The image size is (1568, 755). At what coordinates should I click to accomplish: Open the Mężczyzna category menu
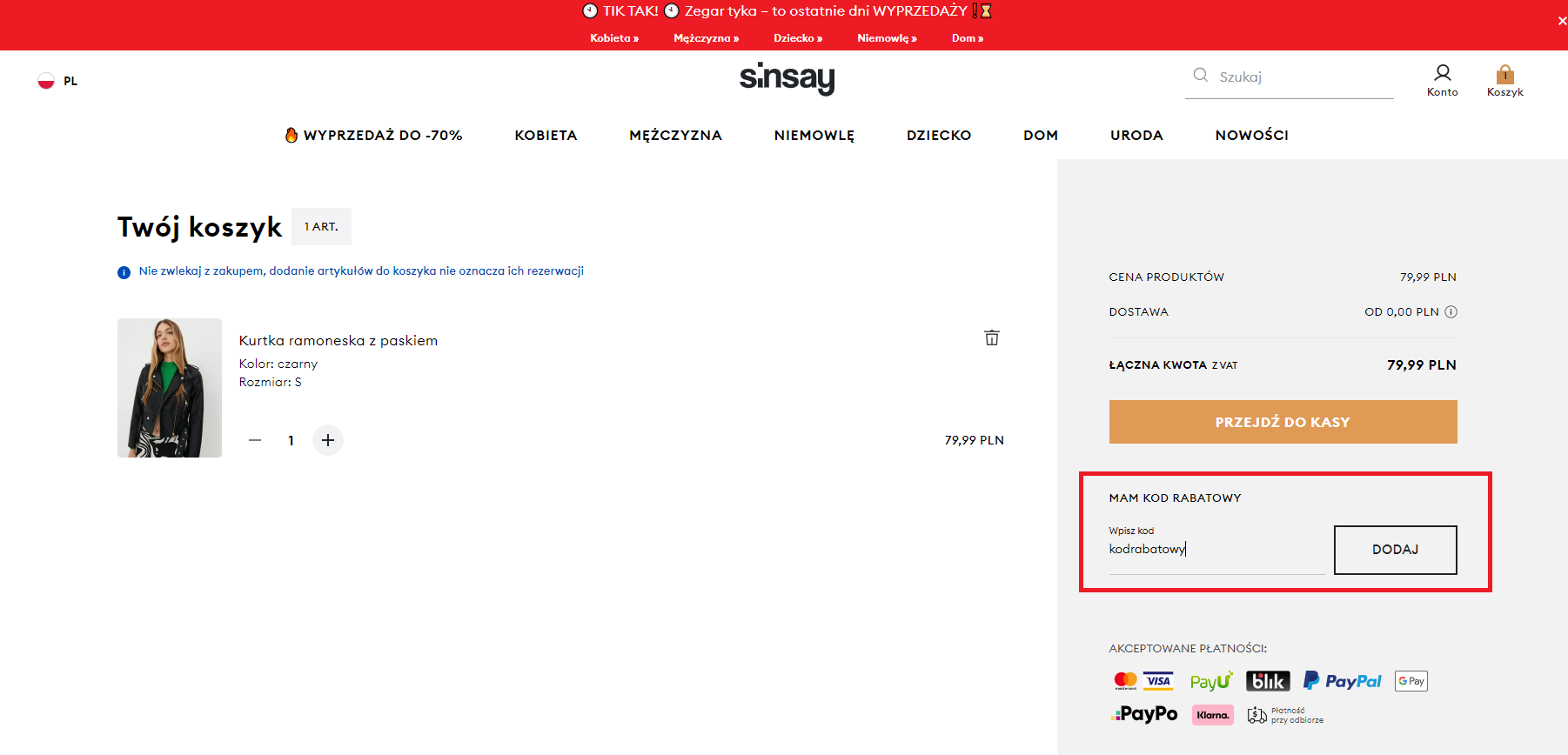675,136
